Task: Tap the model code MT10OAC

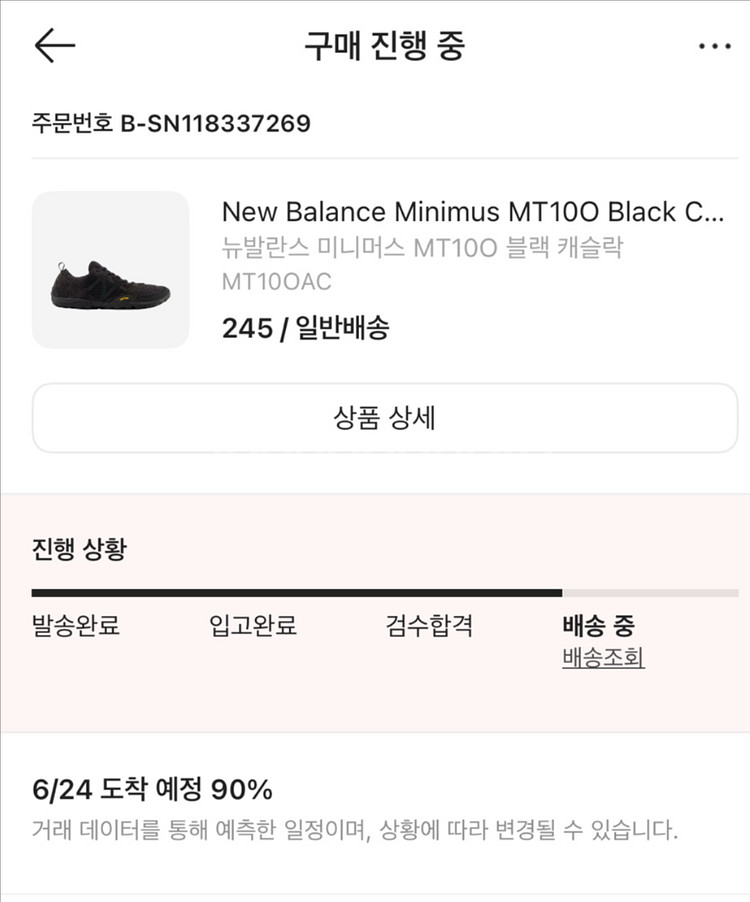Action: coord(276,282)
